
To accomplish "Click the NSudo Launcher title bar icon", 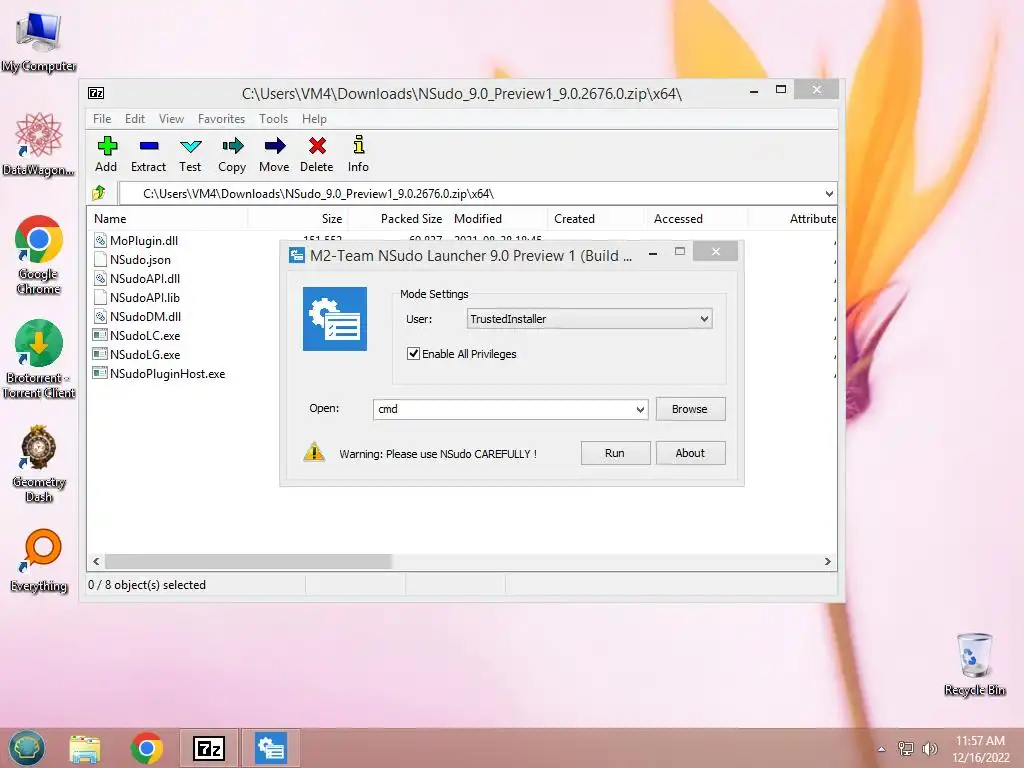I will click(x=296, y=255).
